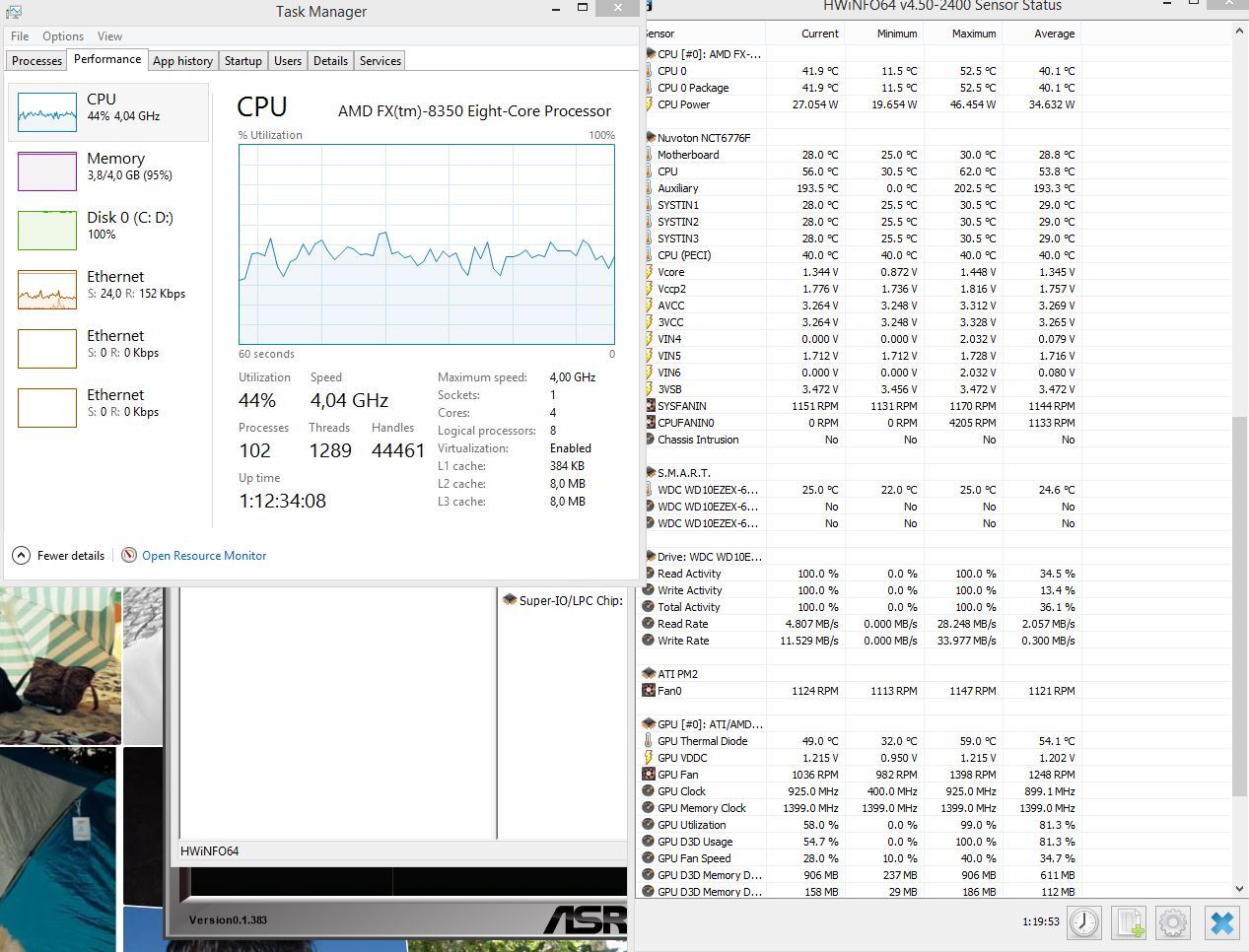
Task: Switch to the Users tab
Action: point(288,60)
